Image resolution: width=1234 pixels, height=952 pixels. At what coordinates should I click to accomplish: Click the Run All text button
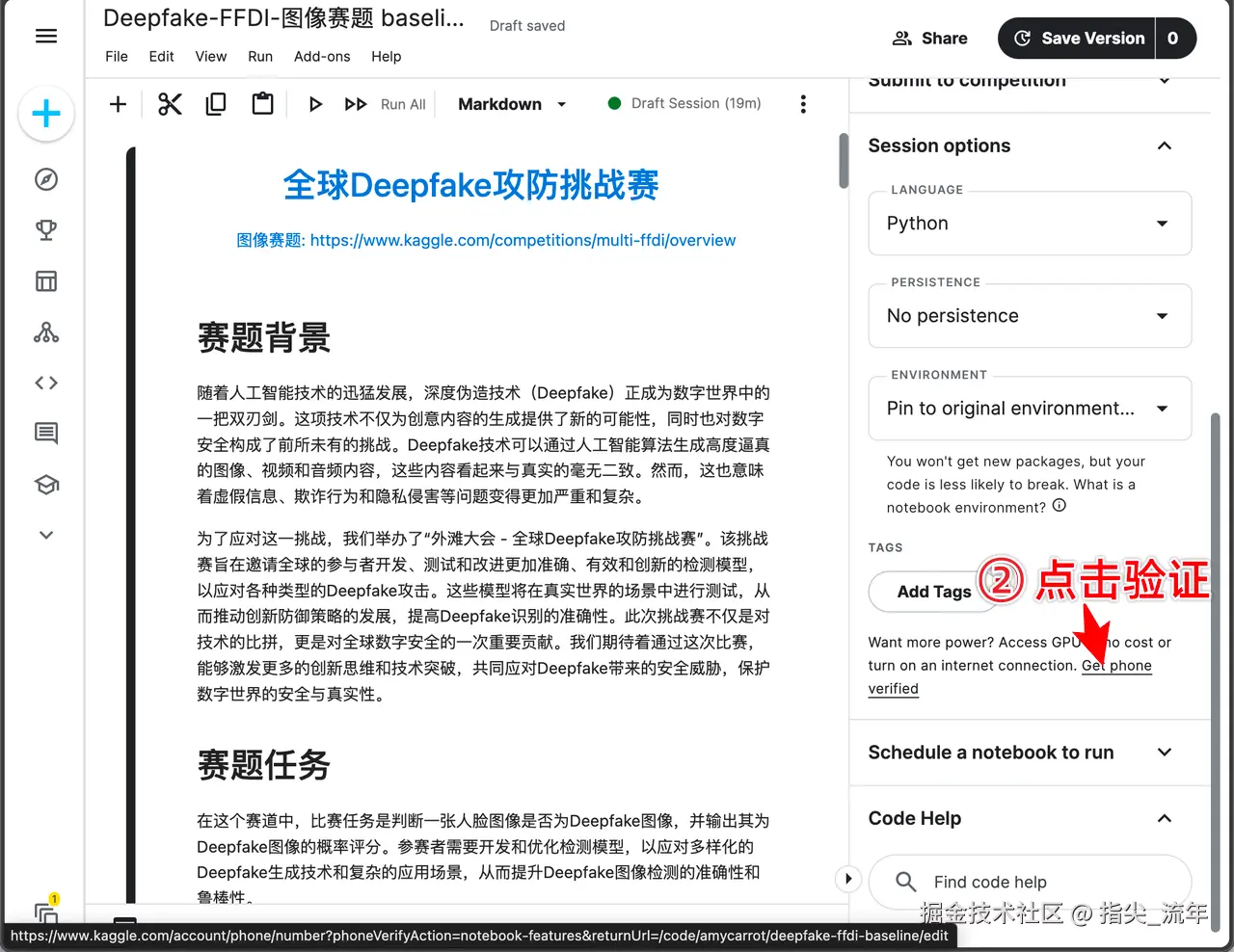[x=403, y=104]
